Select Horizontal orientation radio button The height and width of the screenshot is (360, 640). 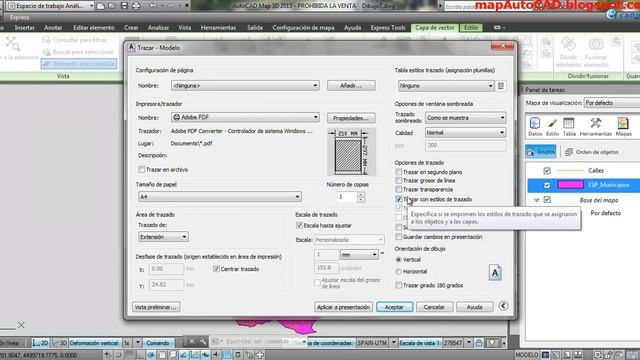click(398, 271)
